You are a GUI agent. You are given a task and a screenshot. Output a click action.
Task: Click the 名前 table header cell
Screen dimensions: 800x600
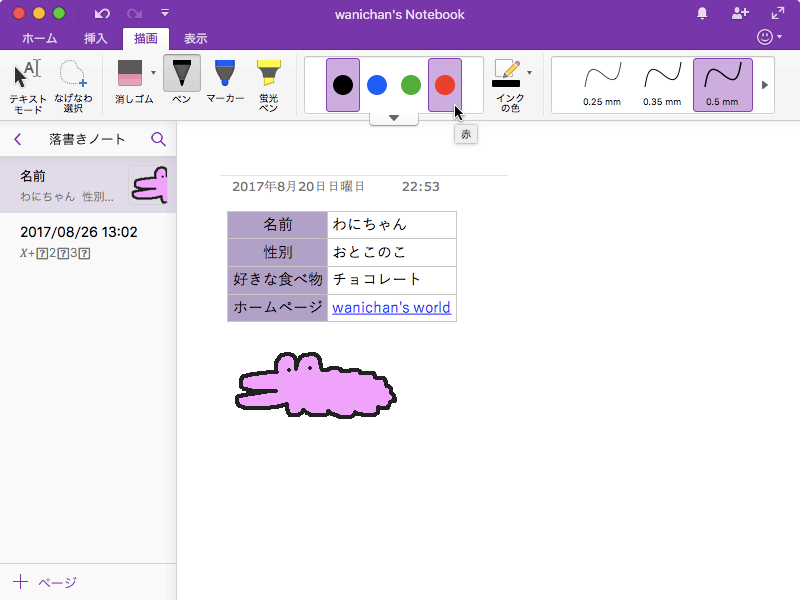point(278,224)
